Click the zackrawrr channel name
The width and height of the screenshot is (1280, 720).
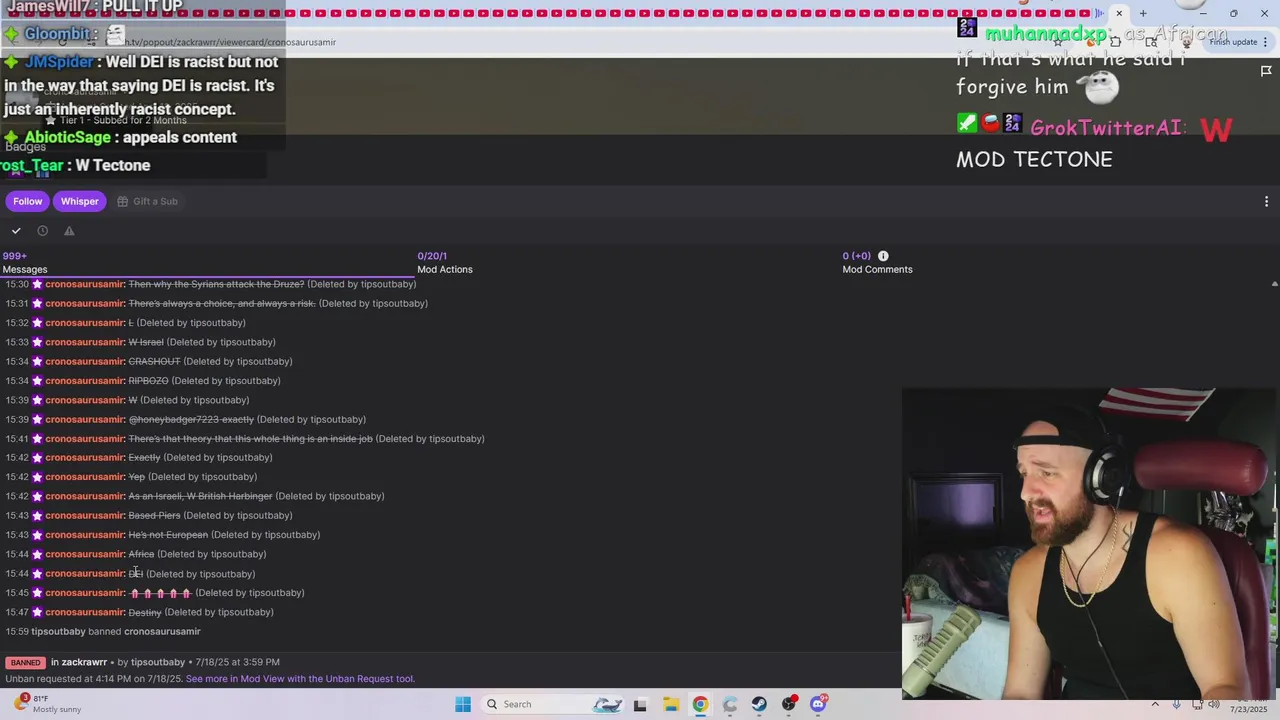tap(84, 662)
